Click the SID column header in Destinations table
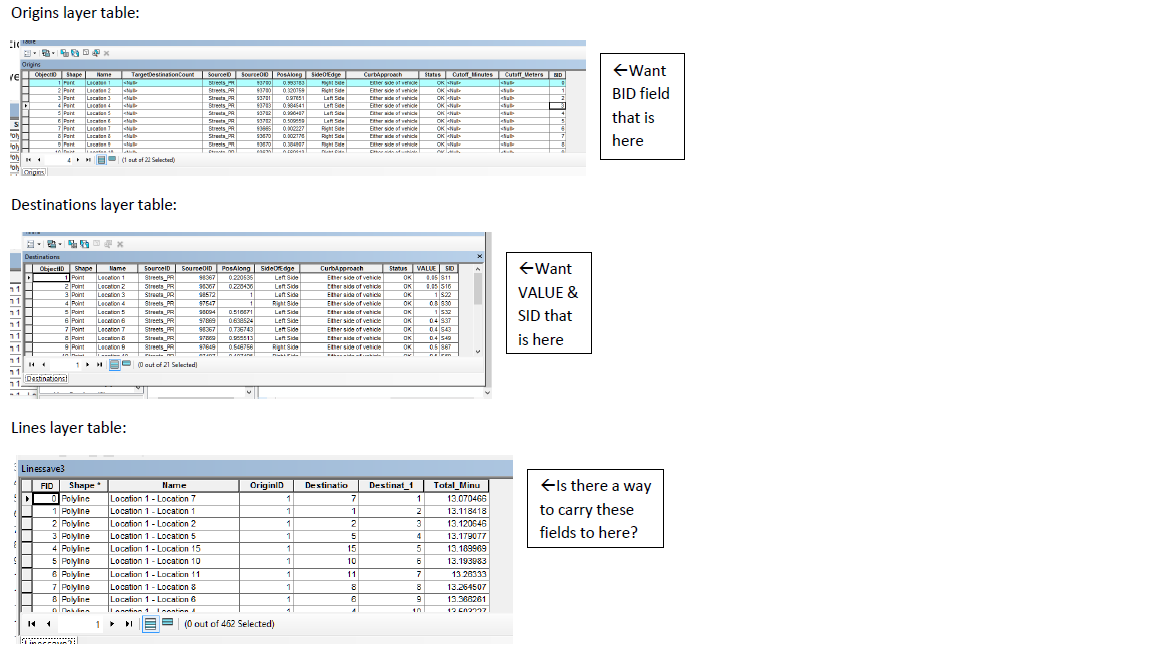Viewport: 1152px width, 670px height. (449, 269)
